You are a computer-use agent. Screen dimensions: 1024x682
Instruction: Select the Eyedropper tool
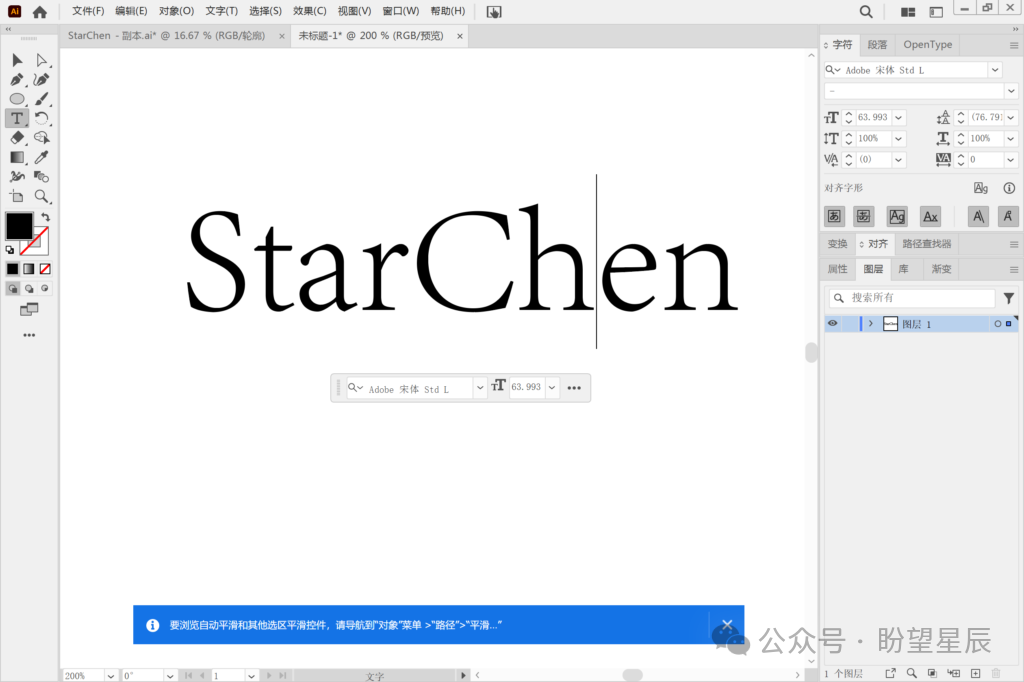pyautogui.click(x=42, y=157)
